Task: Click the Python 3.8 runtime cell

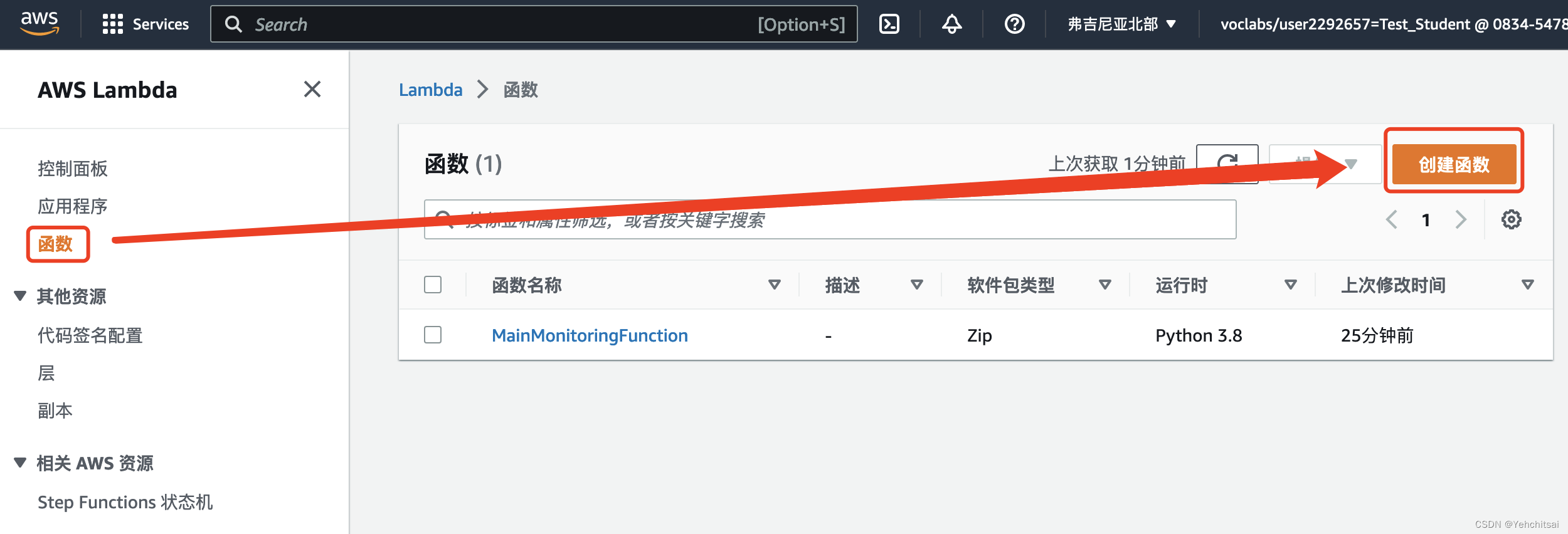Action: click(1199, 335)
